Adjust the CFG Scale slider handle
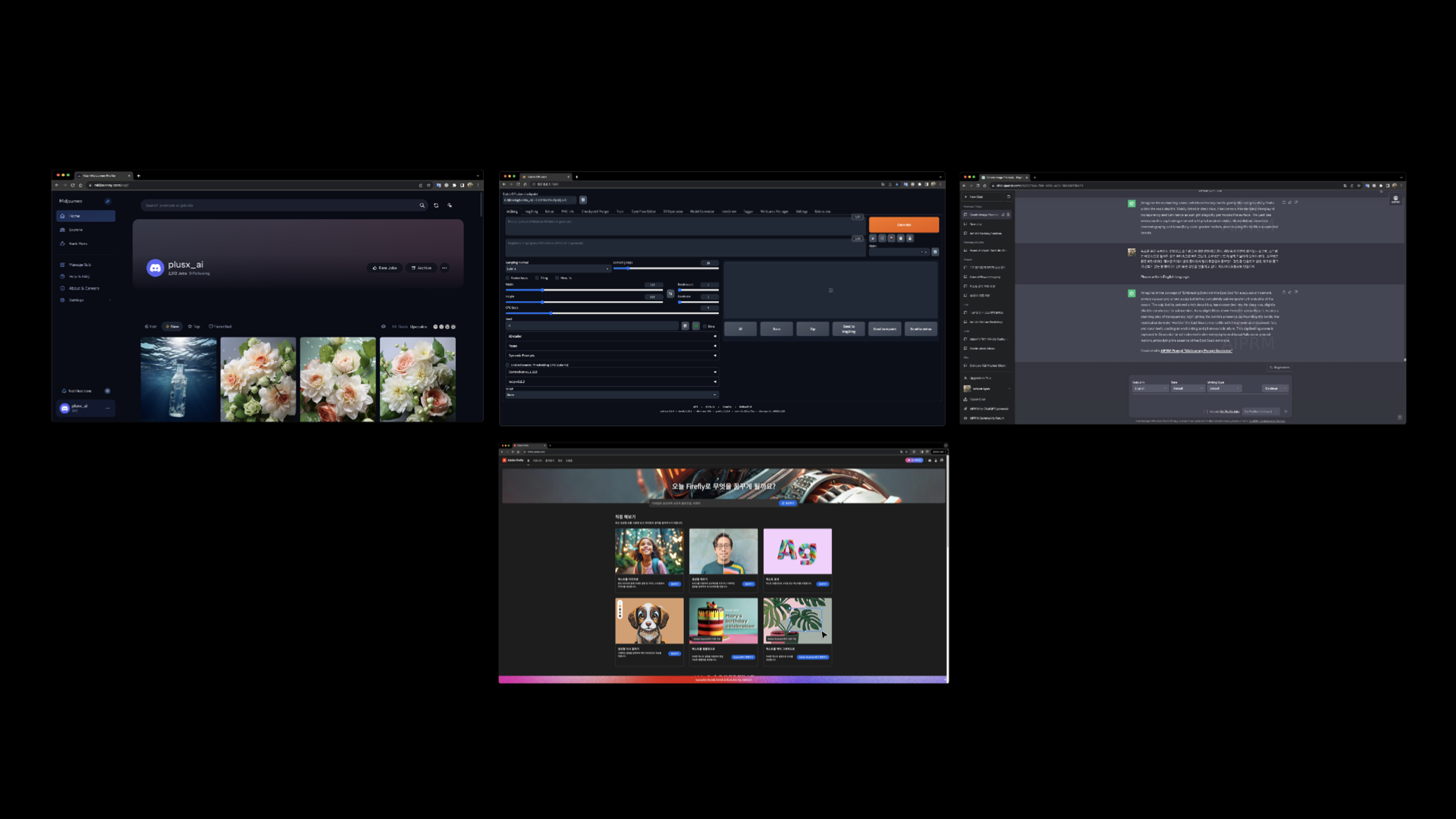The height and width of the screenshot is (819, 1456). pyautogui.click(x=551, y=313)
